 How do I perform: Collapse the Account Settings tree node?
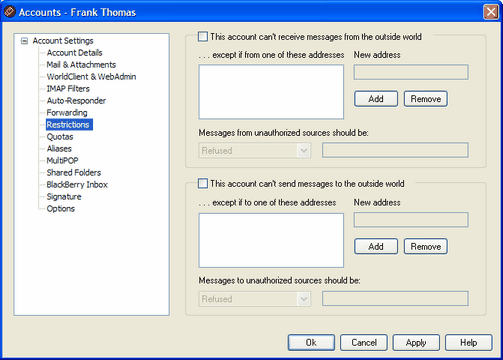point(24,41)
